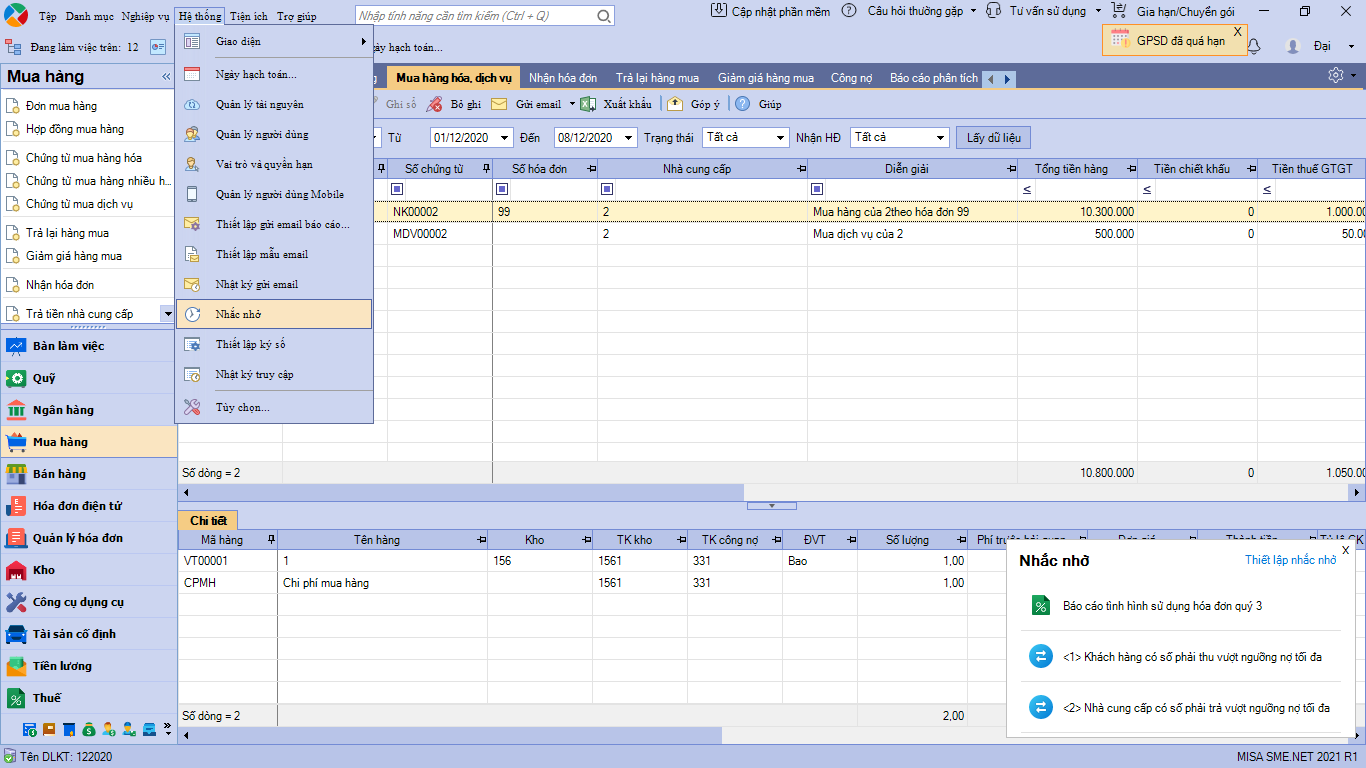Open Quản lý tài nguyên menu entry

pos(274,104)
